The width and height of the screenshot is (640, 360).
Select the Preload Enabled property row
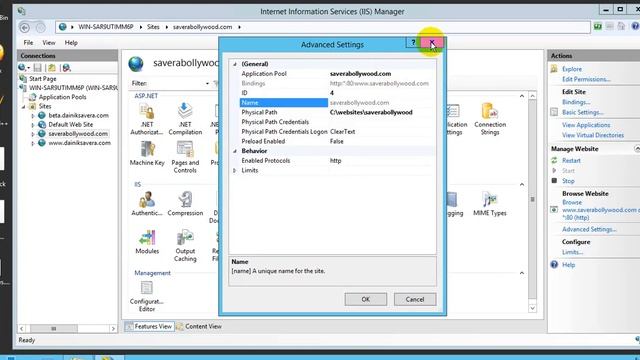pyautogui.click(x=337, y=141)
